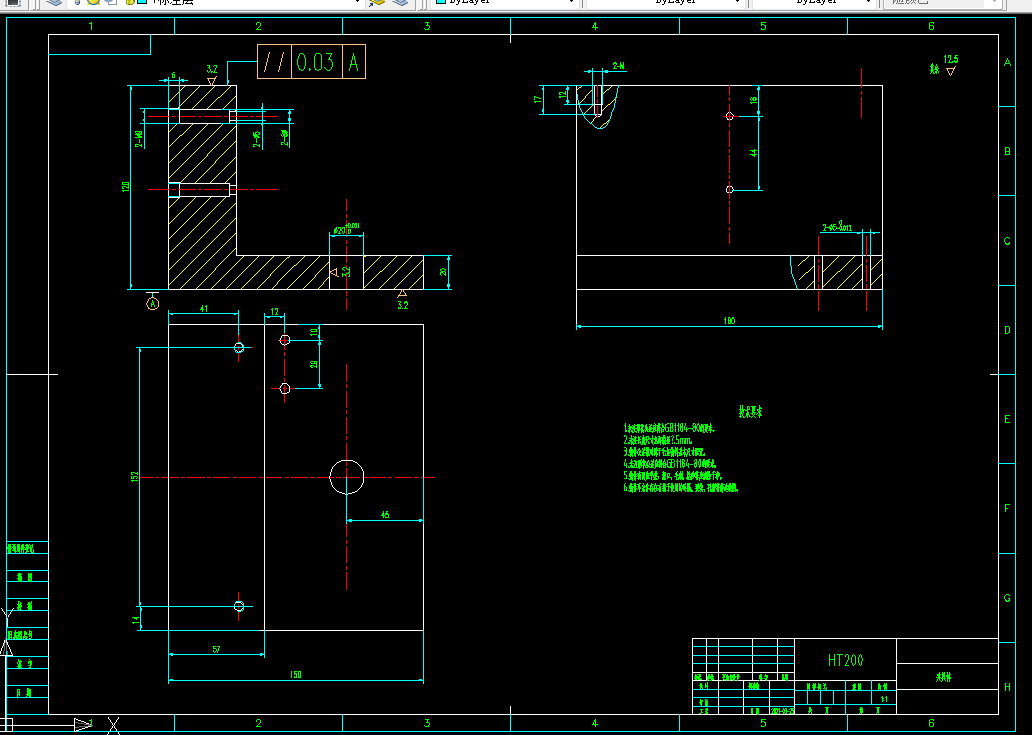Image resolution: width=1032 pixels, height=735 pixels.
Task: Select the 2-M thread callout in the right view
Action: 618,66
